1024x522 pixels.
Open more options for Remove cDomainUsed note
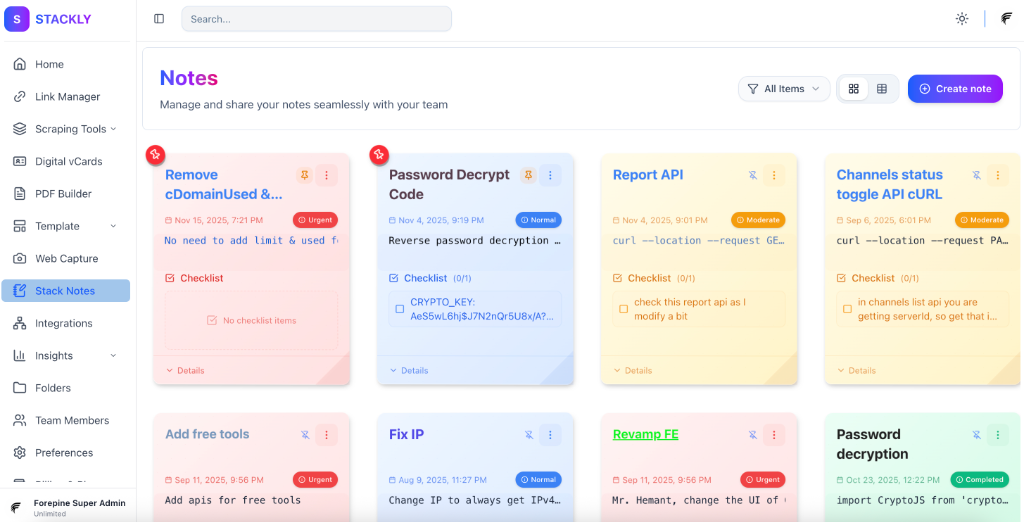[327, 175]
